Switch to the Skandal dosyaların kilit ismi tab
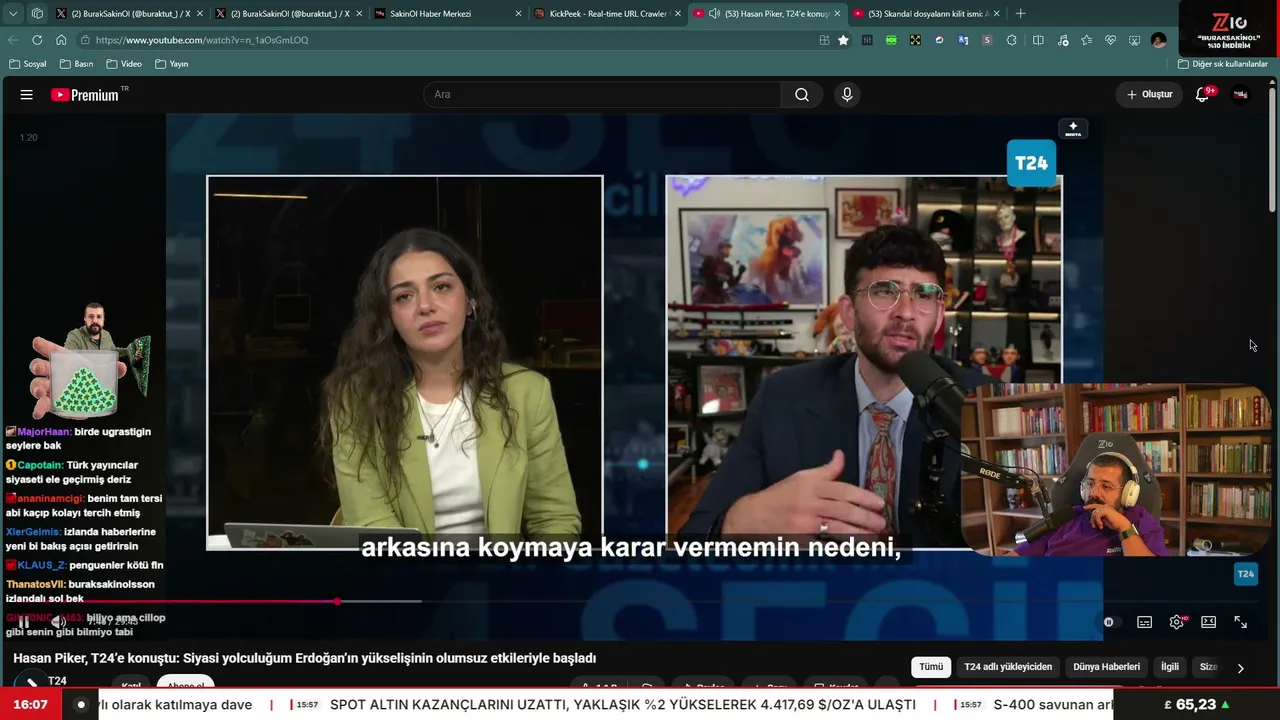 (x=927, y=14)
